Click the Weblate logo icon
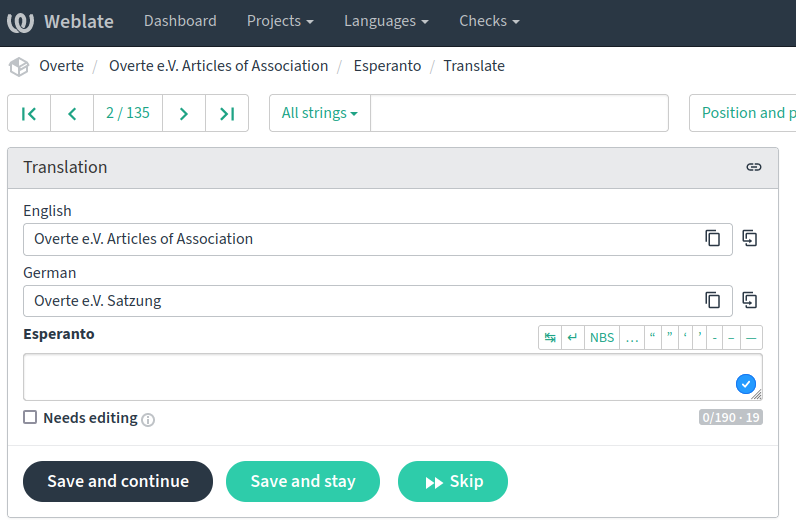Screen dimensions: 796x532 pos(20,22)
